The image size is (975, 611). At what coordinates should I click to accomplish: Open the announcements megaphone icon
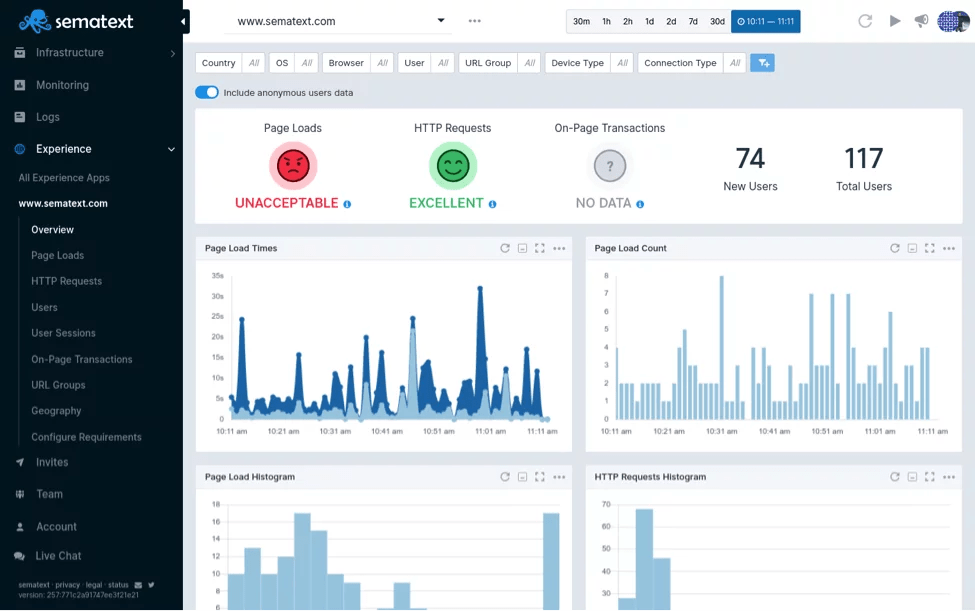pyautogui.click(x=922, y=21)
